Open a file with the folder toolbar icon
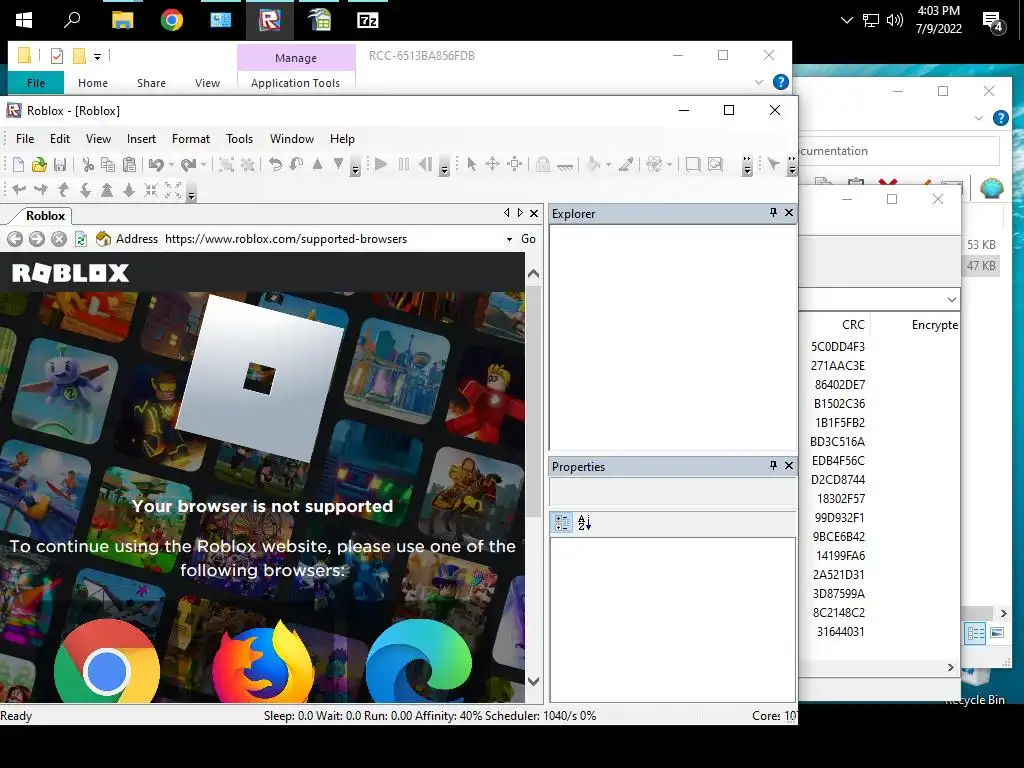Screen dimensions: 1024x768 click(x=39, y=165)
